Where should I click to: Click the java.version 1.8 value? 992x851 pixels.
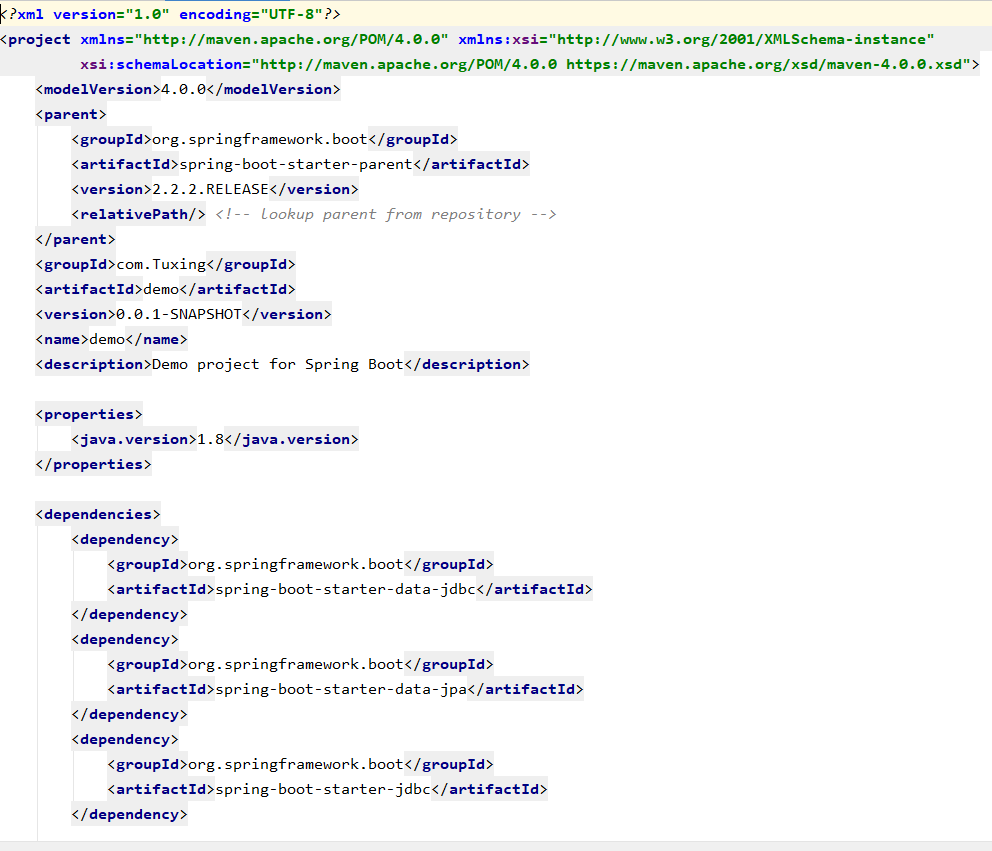pyautogui.click(x=211, y=439)
